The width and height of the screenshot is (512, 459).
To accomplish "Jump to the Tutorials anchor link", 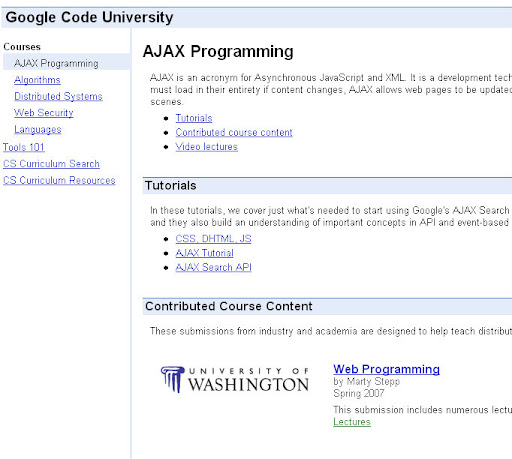I will point(194,118).
